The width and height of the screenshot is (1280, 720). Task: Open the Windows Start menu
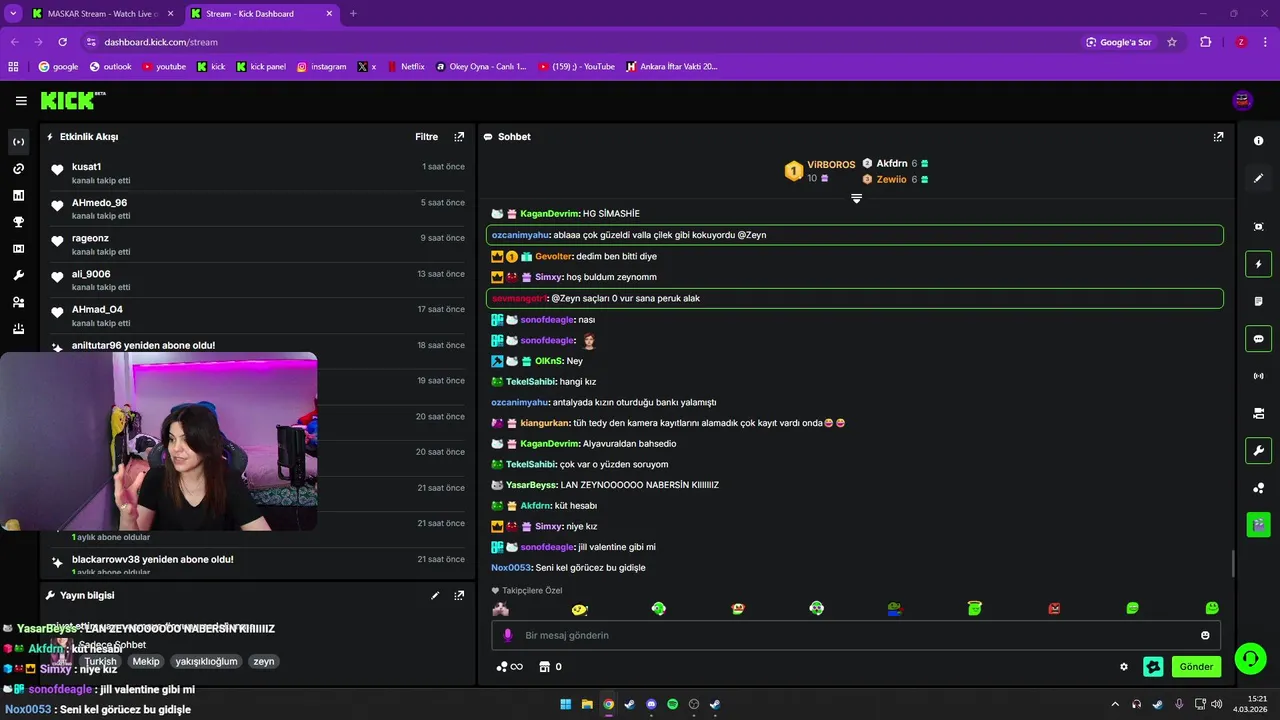pyautogui.click(x=566, y=704)
